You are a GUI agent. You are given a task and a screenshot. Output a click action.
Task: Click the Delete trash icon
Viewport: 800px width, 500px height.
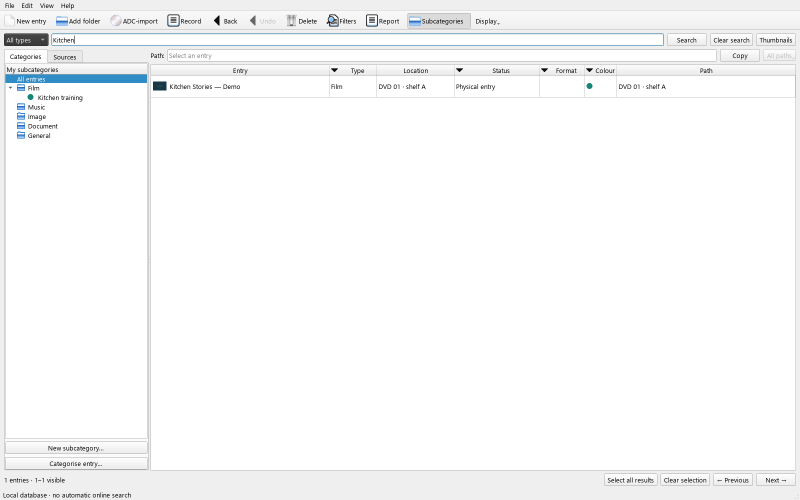click(x=291, y=21)
